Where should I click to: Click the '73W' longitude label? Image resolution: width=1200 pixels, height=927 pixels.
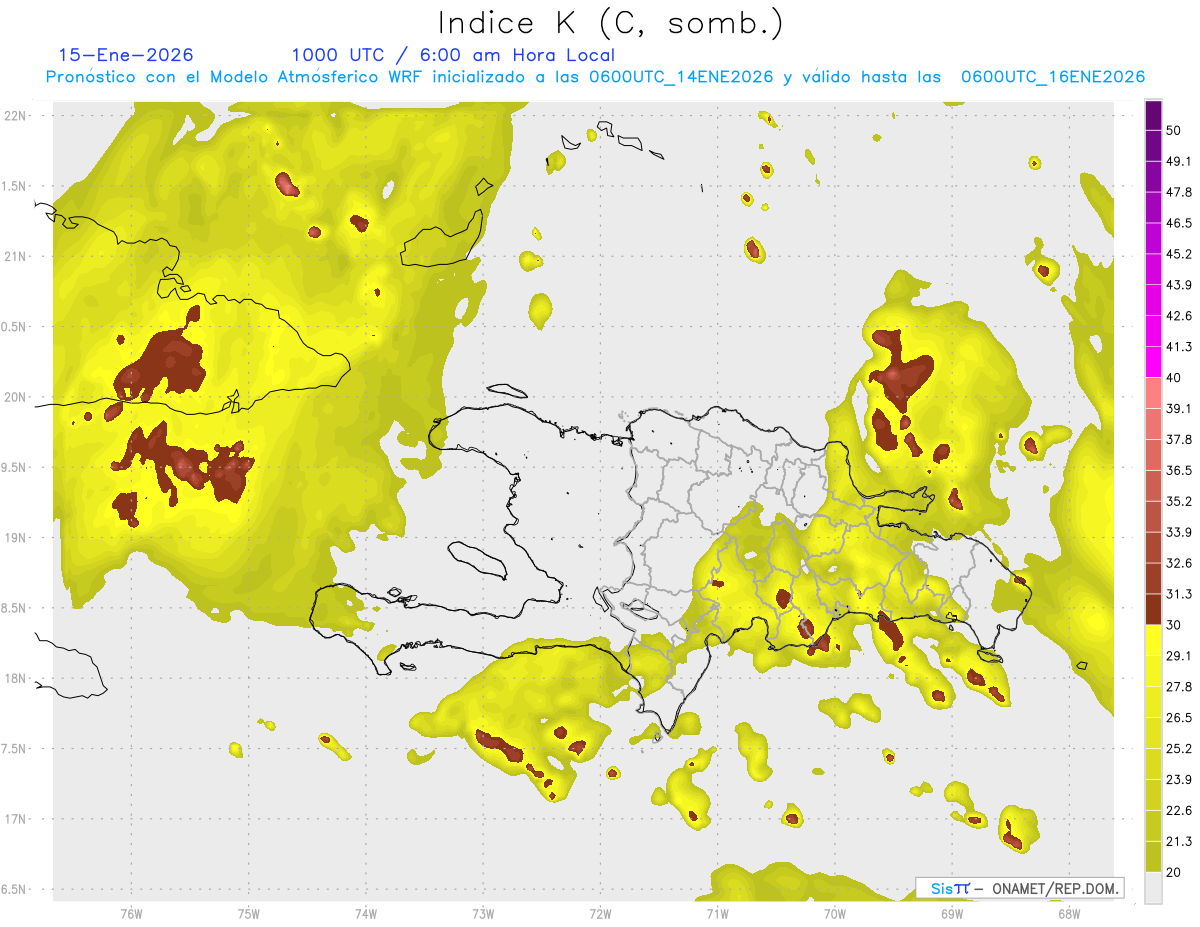tap(483, 913)
